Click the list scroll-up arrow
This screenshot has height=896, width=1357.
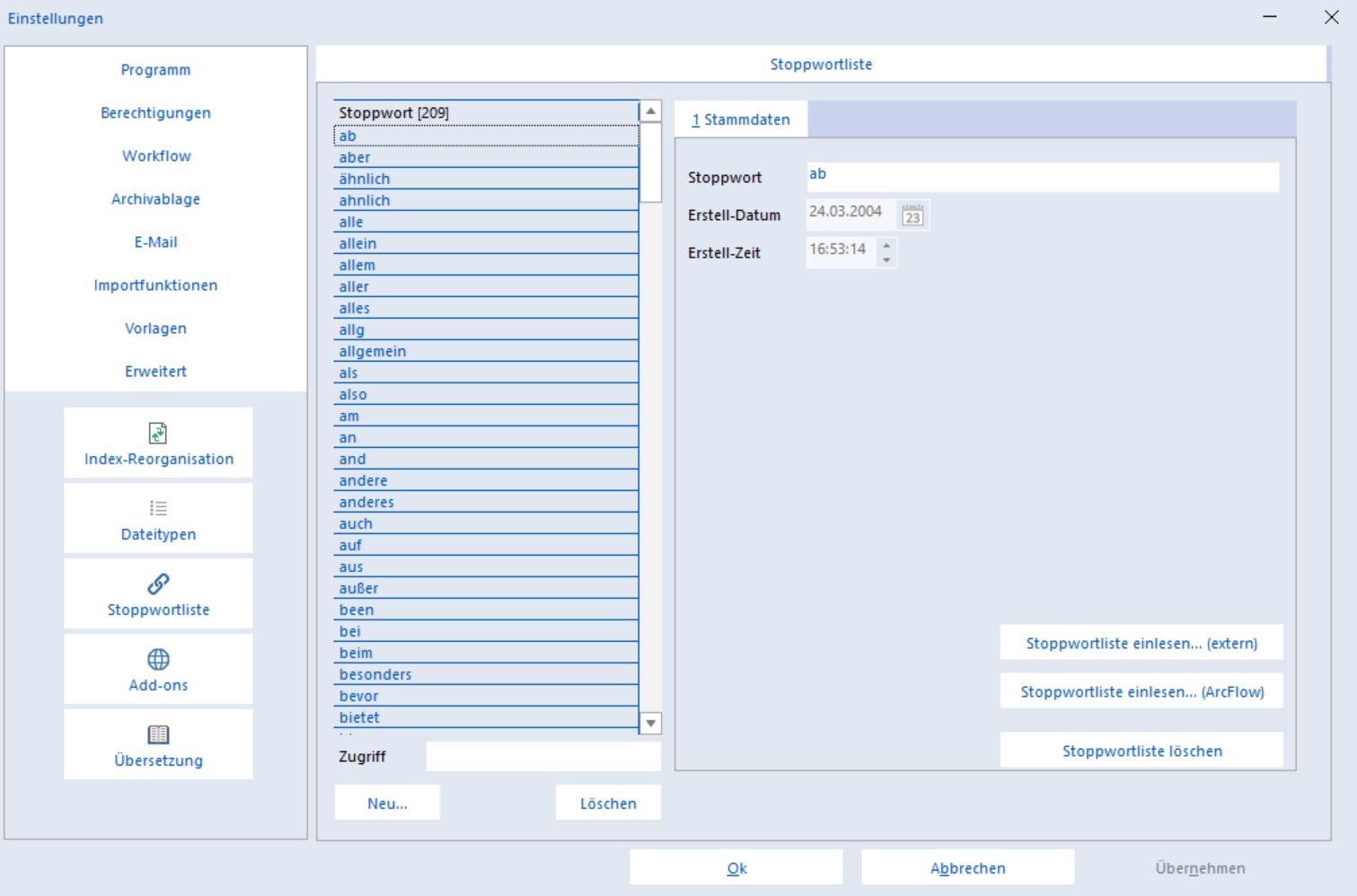click(x=650, y=112)
